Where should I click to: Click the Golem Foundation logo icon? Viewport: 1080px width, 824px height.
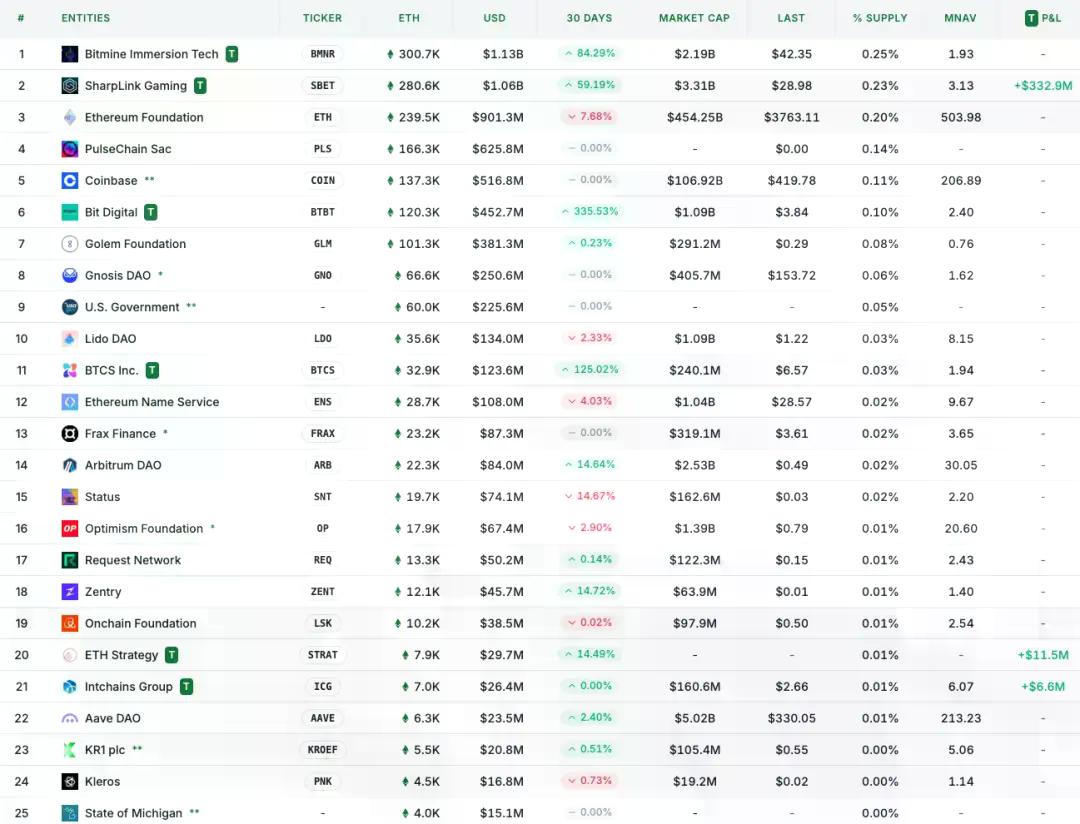(70, 244)
